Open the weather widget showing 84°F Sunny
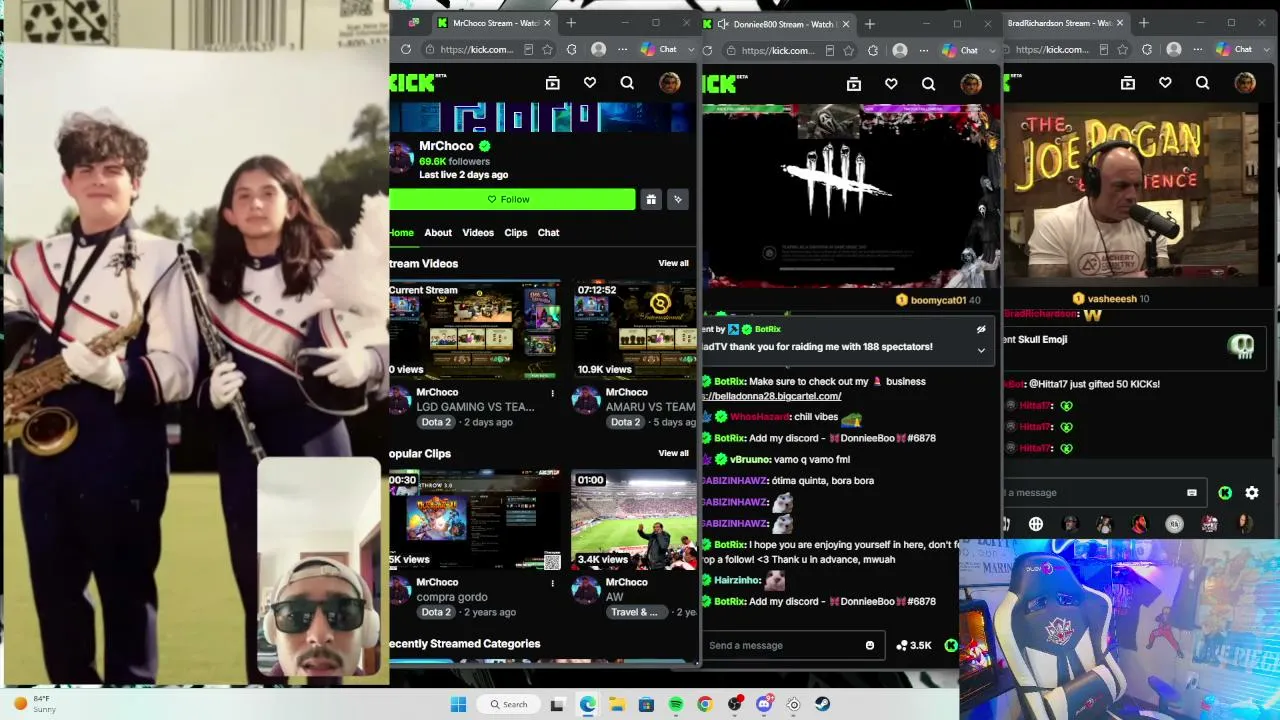The width and height of the screenshot is (1280, 720). (33, 704)
